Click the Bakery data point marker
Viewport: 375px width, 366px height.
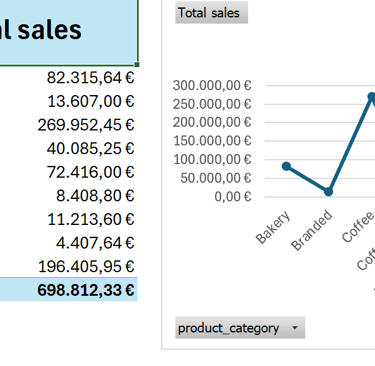pos(286,166)
